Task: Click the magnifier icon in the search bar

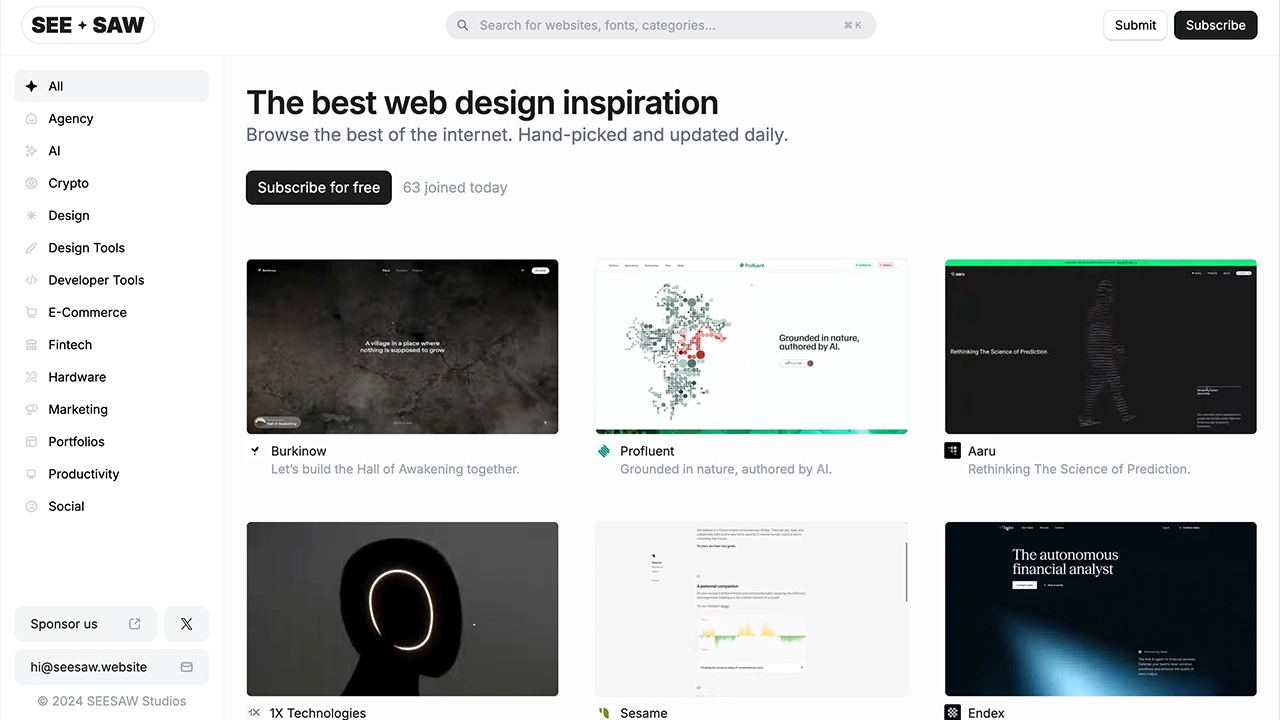Action: coord(463,25)
